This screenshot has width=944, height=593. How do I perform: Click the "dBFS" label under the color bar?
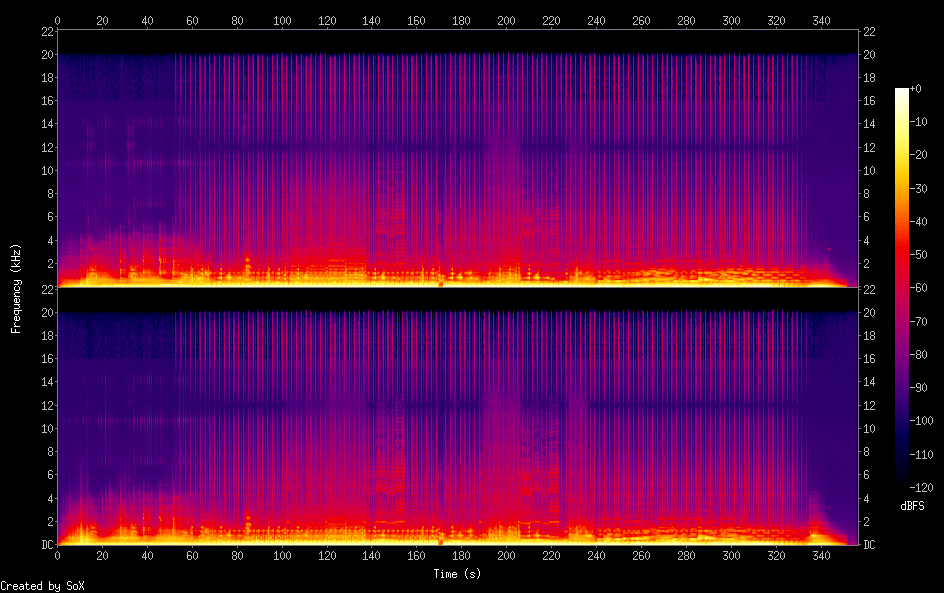click(x=912, y=507)
